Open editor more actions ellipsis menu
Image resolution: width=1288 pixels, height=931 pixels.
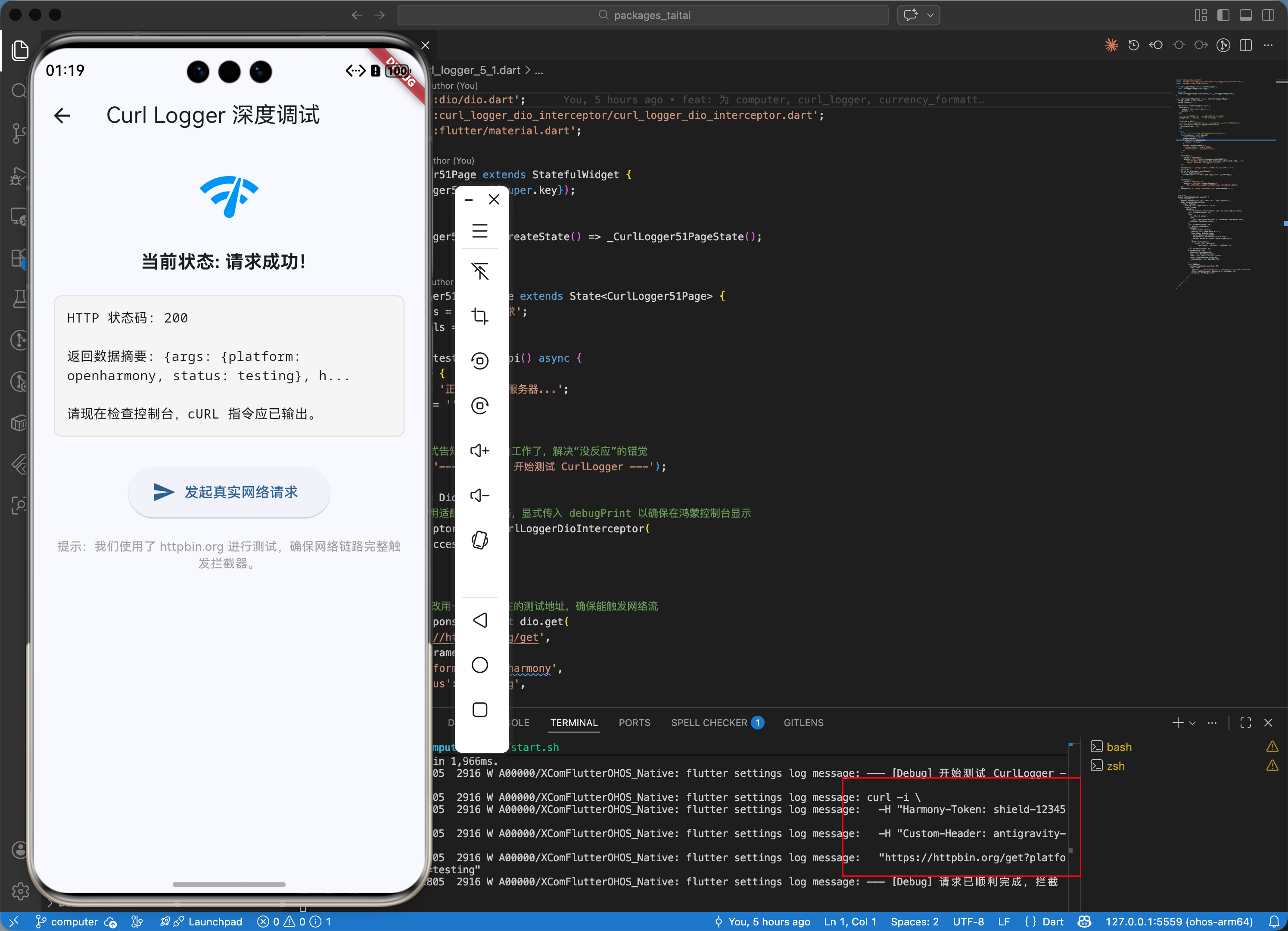point(1268,45)
